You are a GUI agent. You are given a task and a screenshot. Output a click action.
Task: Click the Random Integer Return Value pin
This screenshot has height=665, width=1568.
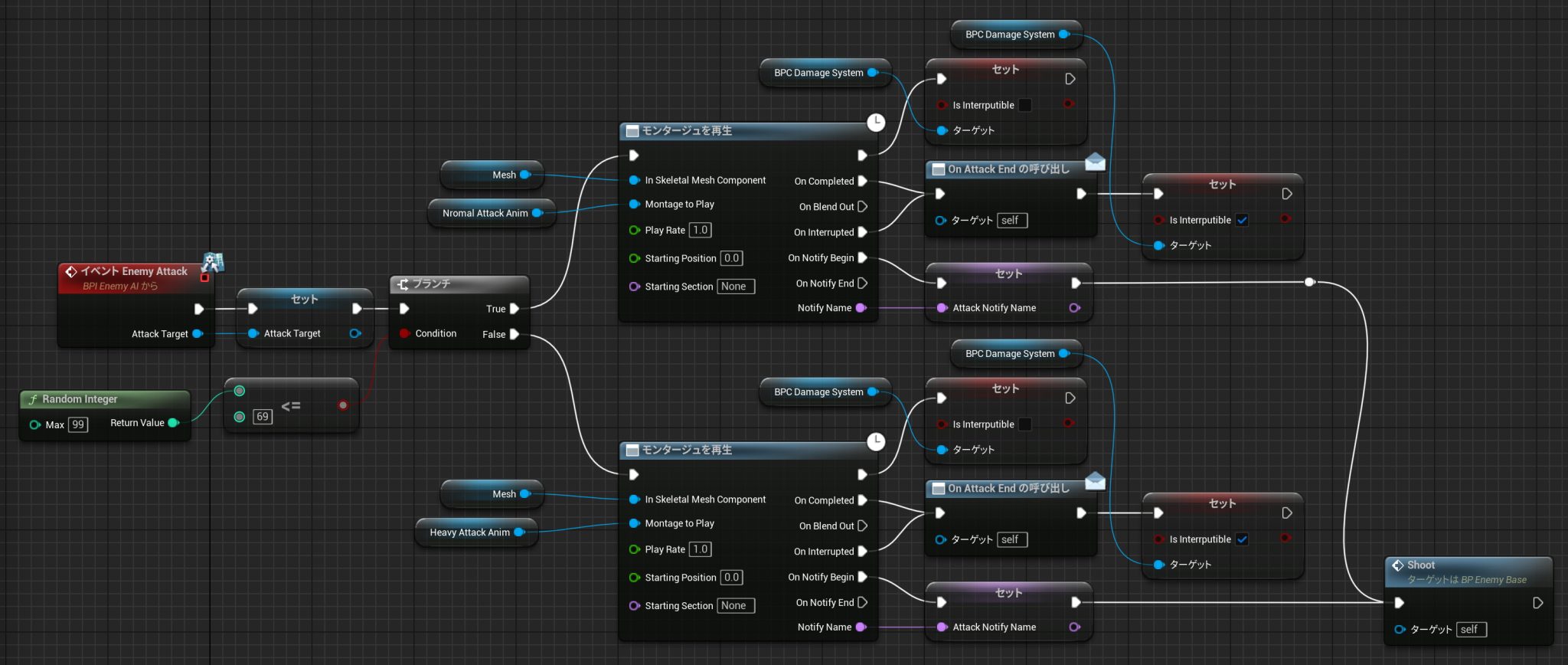[x=173, y=423]
